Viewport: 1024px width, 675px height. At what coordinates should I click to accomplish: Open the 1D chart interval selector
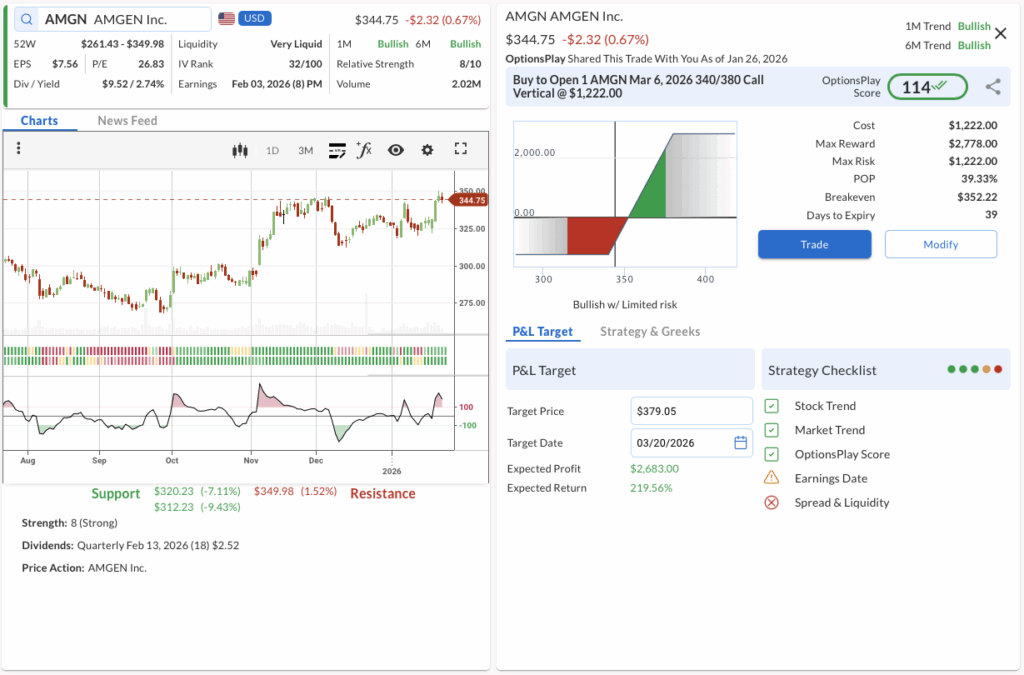(272, 151)
